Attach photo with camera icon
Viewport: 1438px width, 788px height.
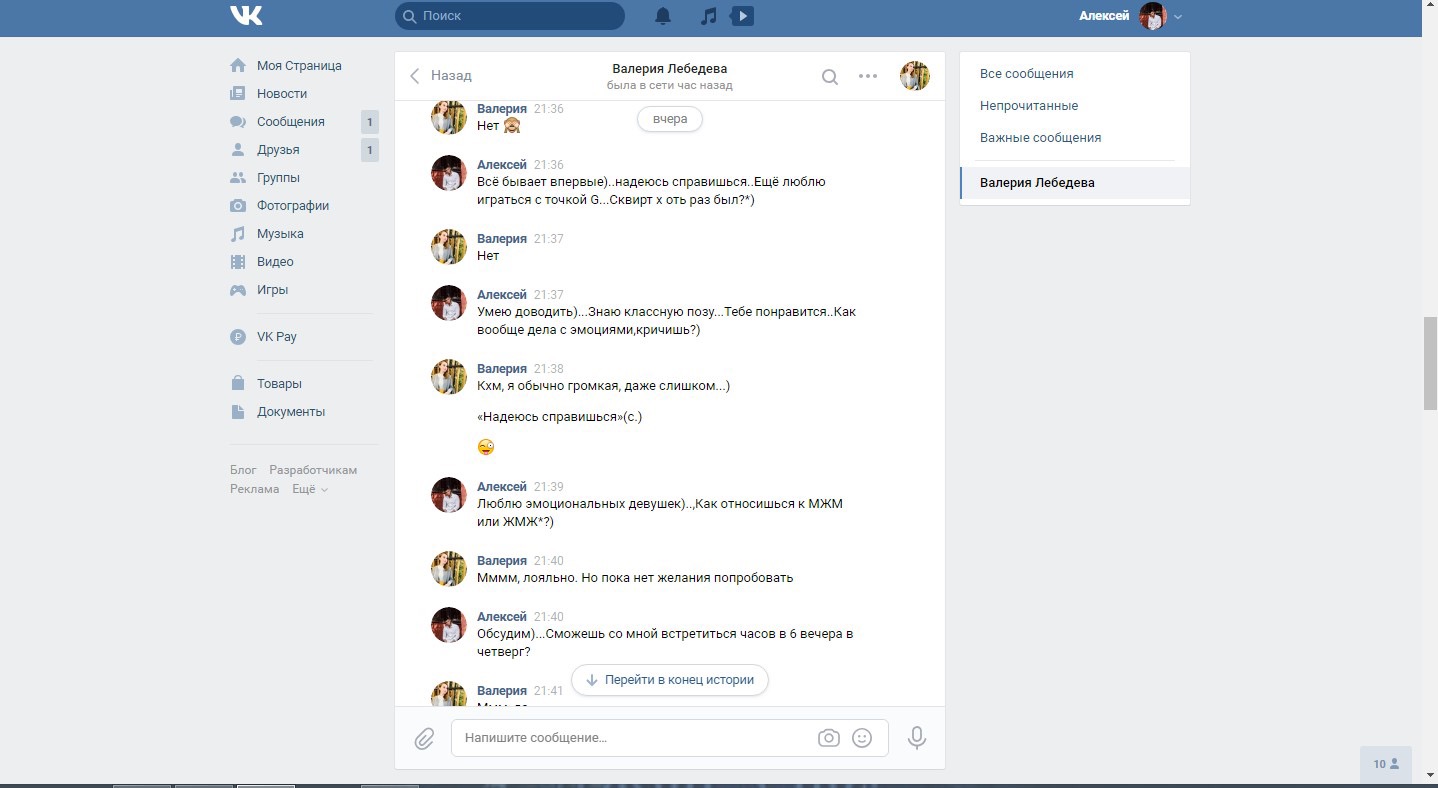pyautogui.click(x=829, y=738)
